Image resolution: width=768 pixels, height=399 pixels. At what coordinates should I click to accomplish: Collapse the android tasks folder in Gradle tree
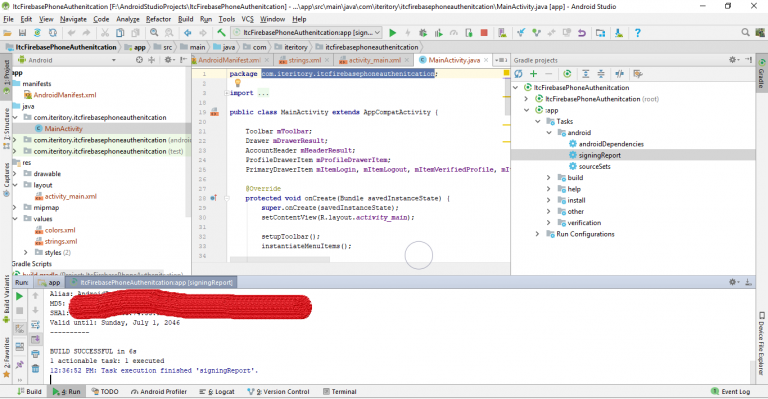pyautogui.click(x=549, y=133)
